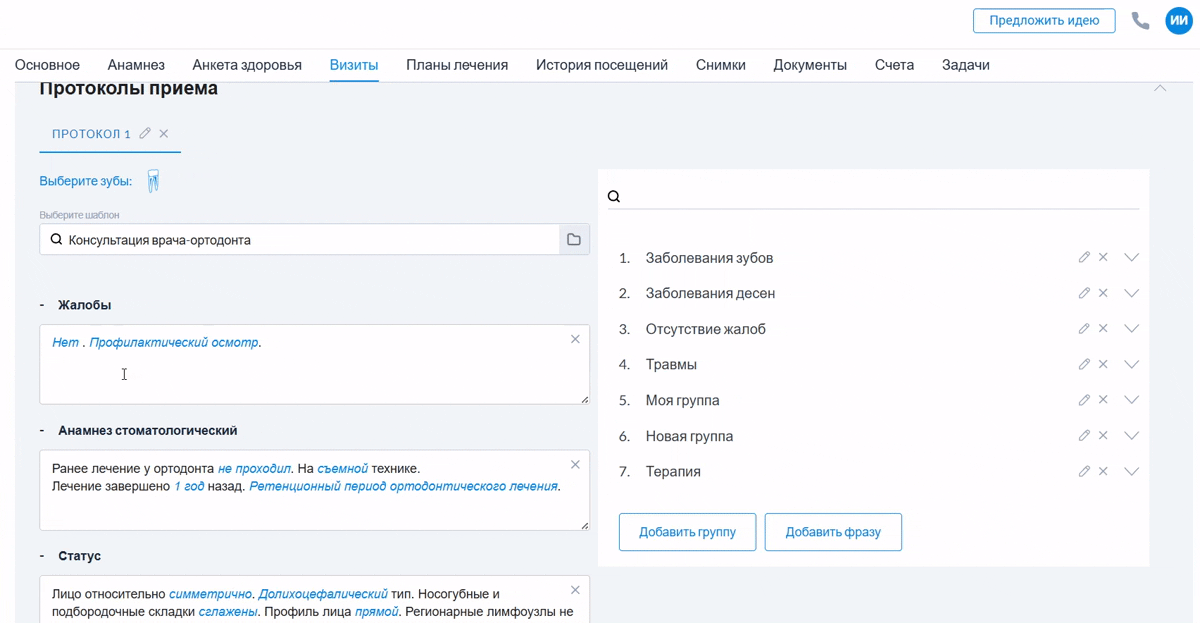Viewport: 1200px width, 623px height.
Task: Open the Анкета здоровья tab
Action: click(x=247, y=65)
